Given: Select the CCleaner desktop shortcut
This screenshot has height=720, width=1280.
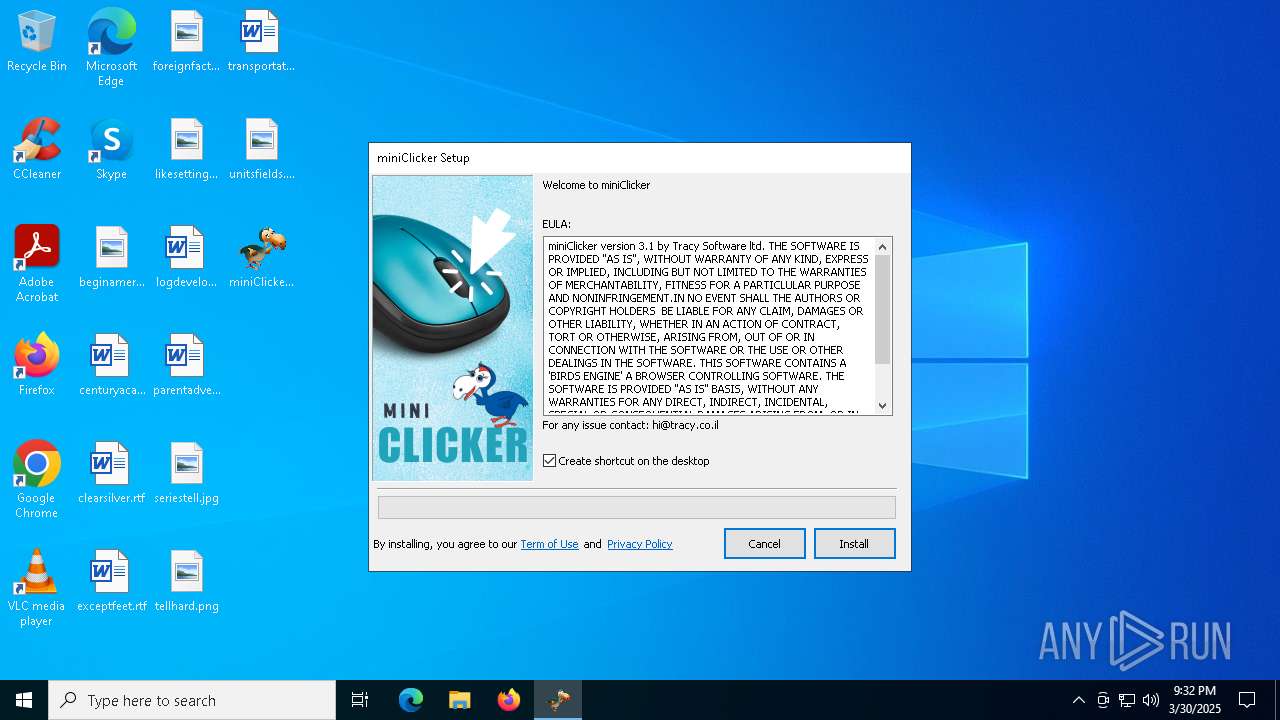Looking at the screenshot, I should coord(37,150).
